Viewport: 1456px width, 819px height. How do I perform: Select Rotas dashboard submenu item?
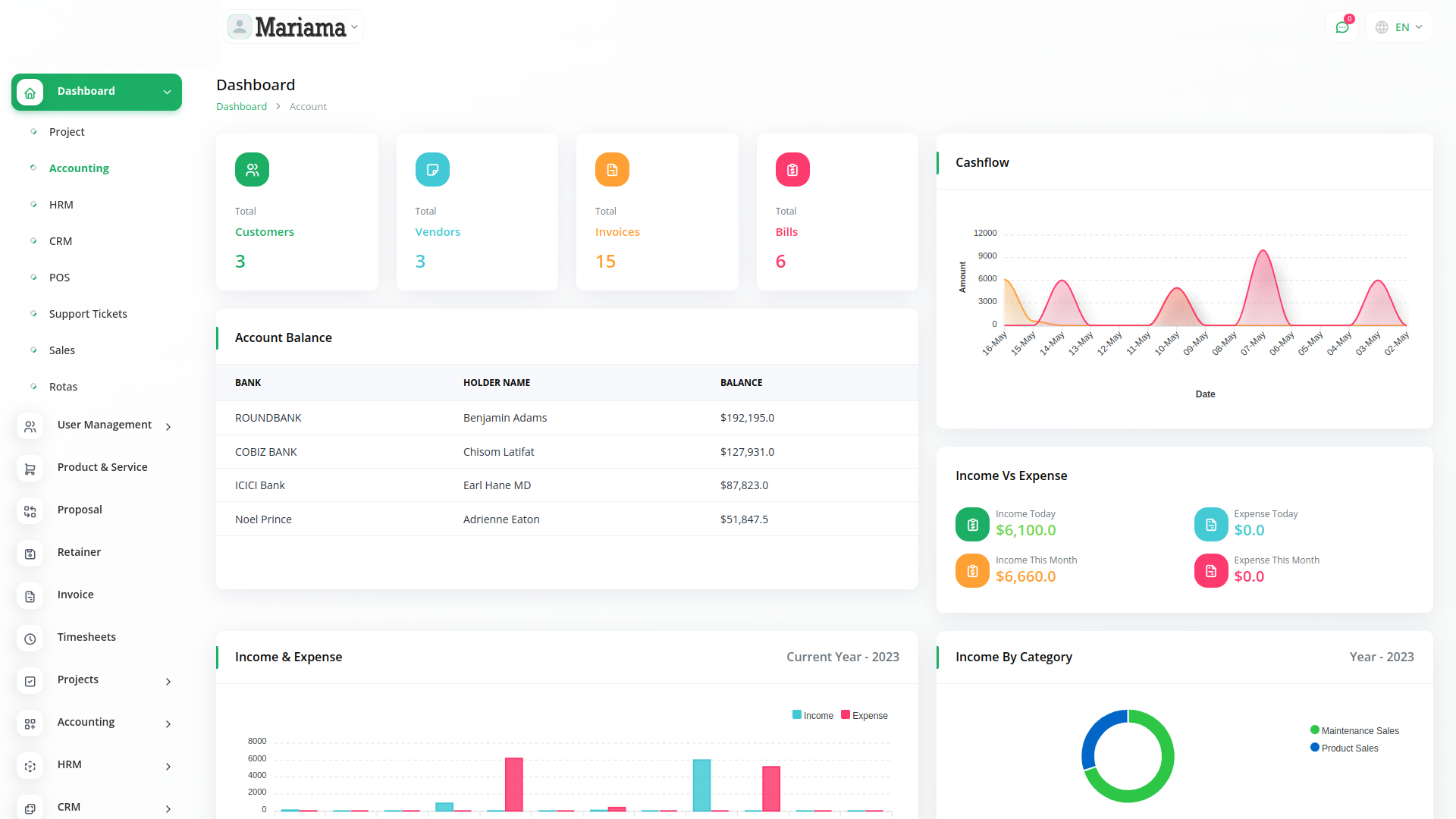[x=63, y=387]
